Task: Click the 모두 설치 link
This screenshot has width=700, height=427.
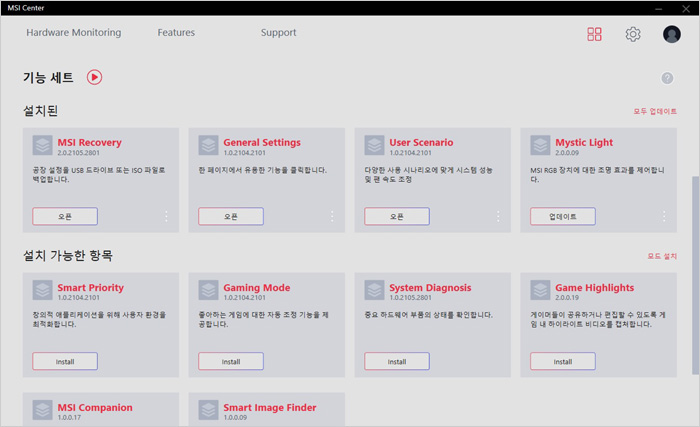Action: pyautogui.click(x=662, y=256)
